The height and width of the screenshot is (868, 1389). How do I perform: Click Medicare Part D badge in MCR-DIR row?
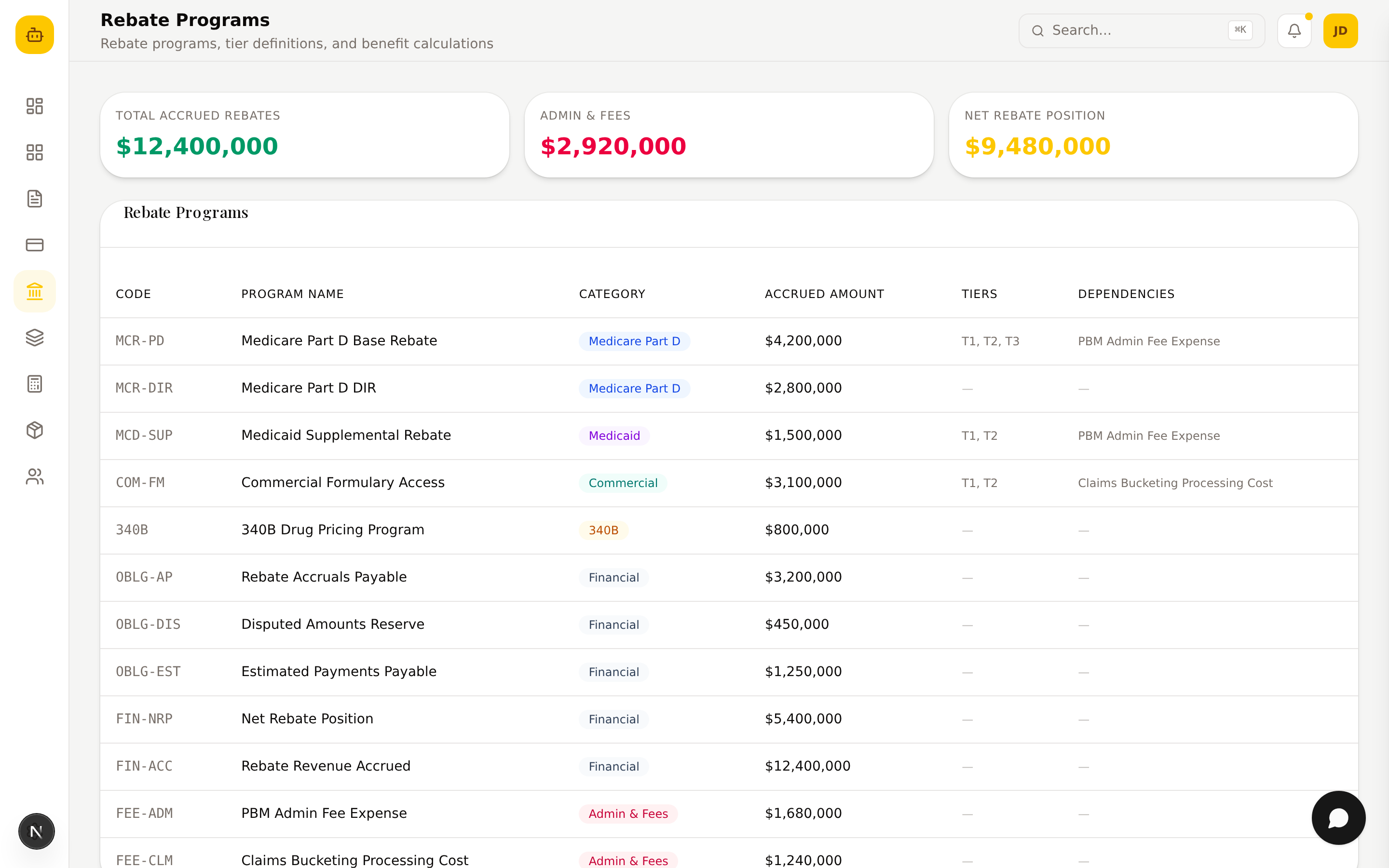pos(634,389)
